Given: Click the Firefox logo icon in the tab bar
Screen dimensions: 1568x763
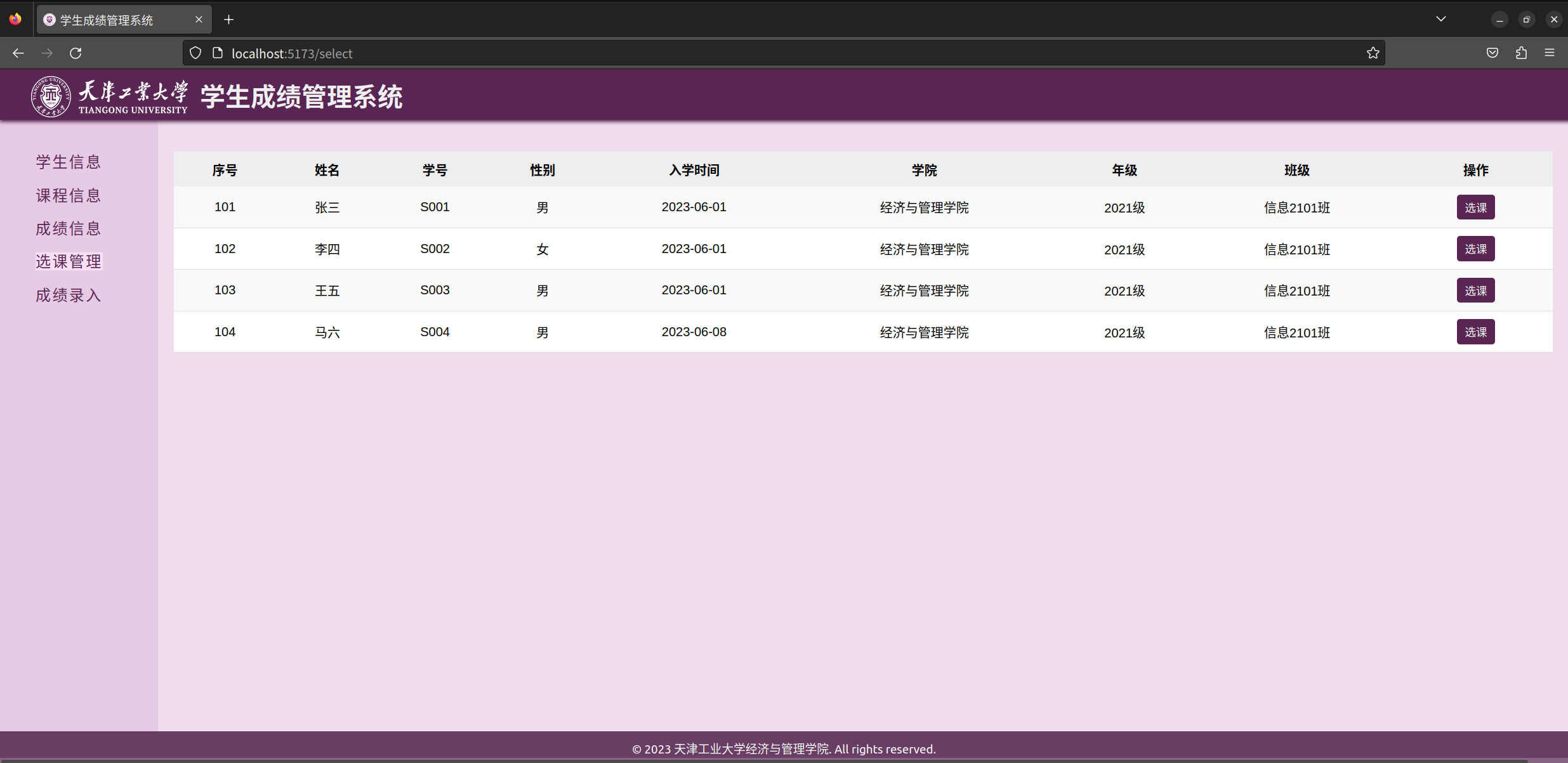Looking at the screenshot, I should (15, 19).
